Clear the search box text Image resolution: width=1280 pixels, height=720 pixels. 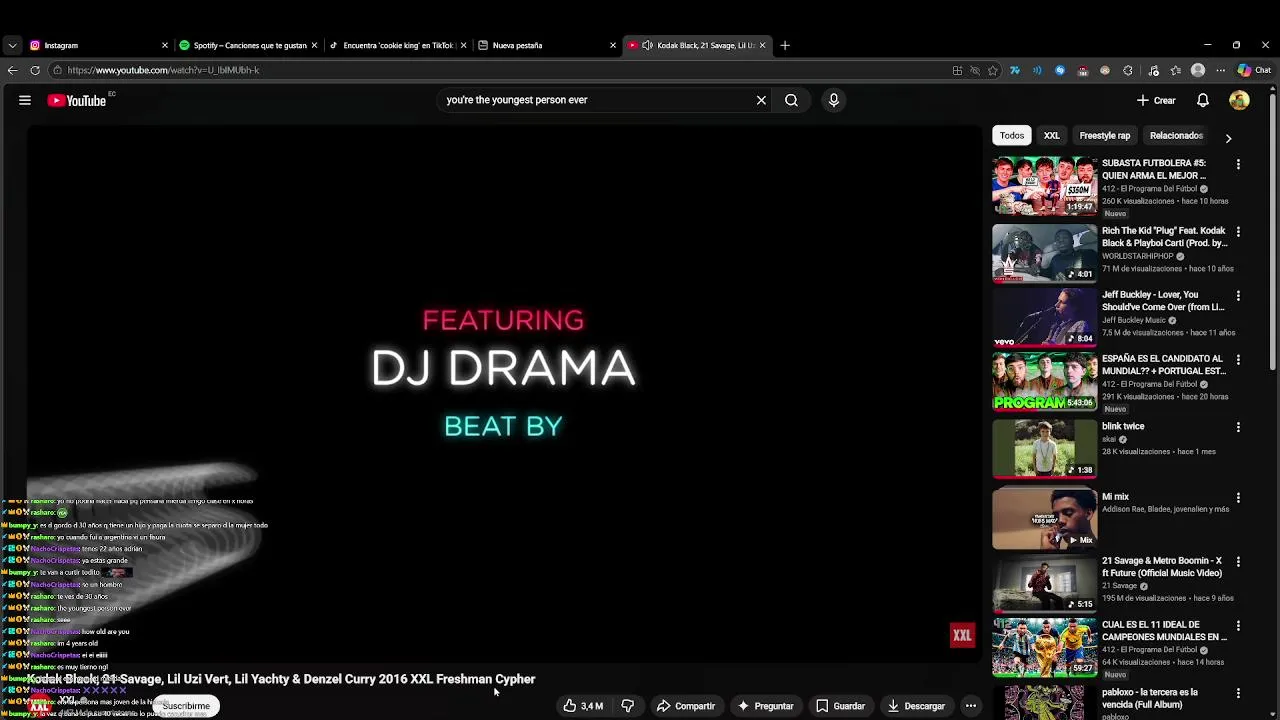tap(761, 100)
